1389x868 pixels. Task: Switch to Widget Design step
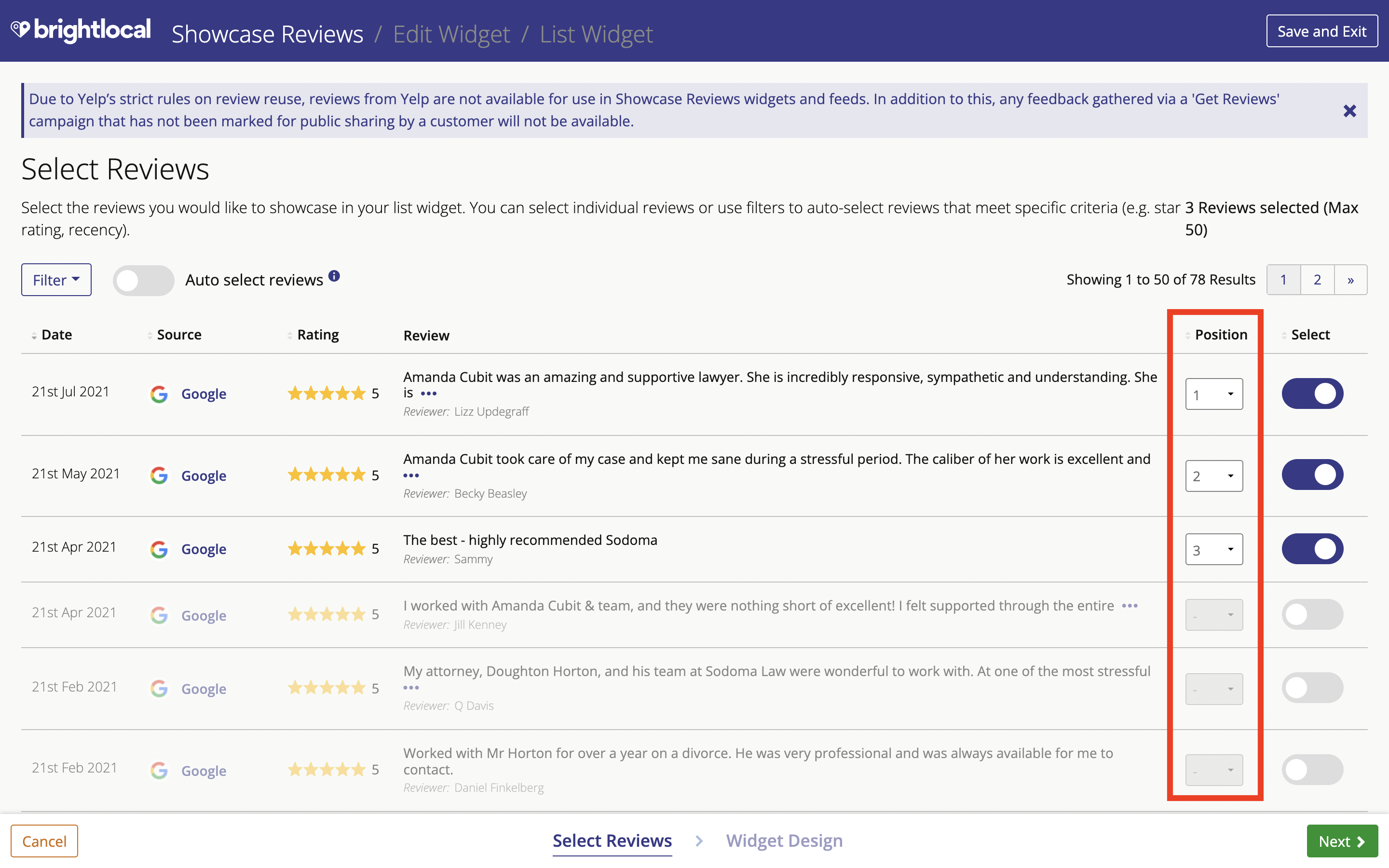[784, 841]
